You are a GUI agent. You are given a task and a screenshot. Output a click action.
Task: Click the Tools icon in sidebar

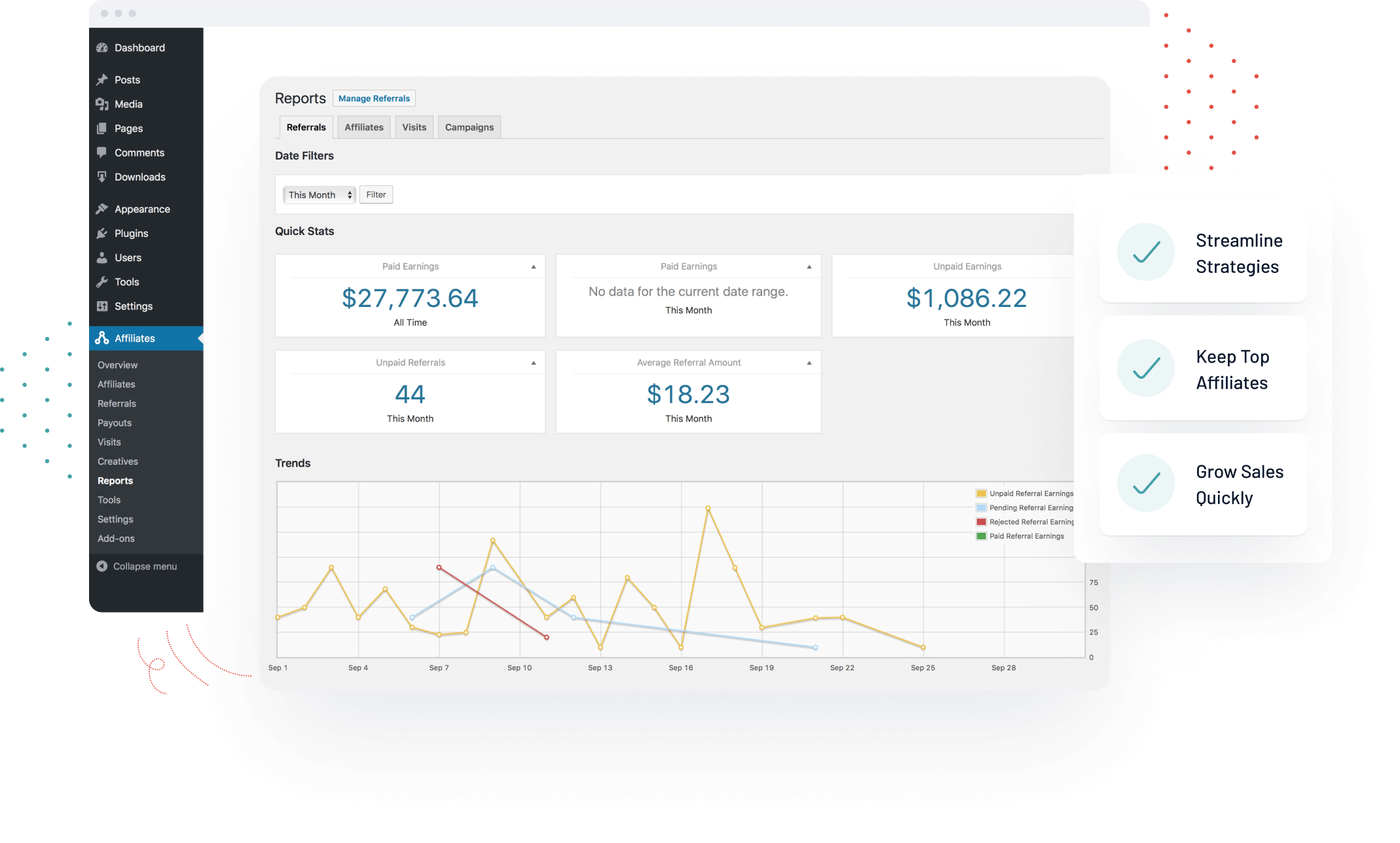(x=103, y=282)
